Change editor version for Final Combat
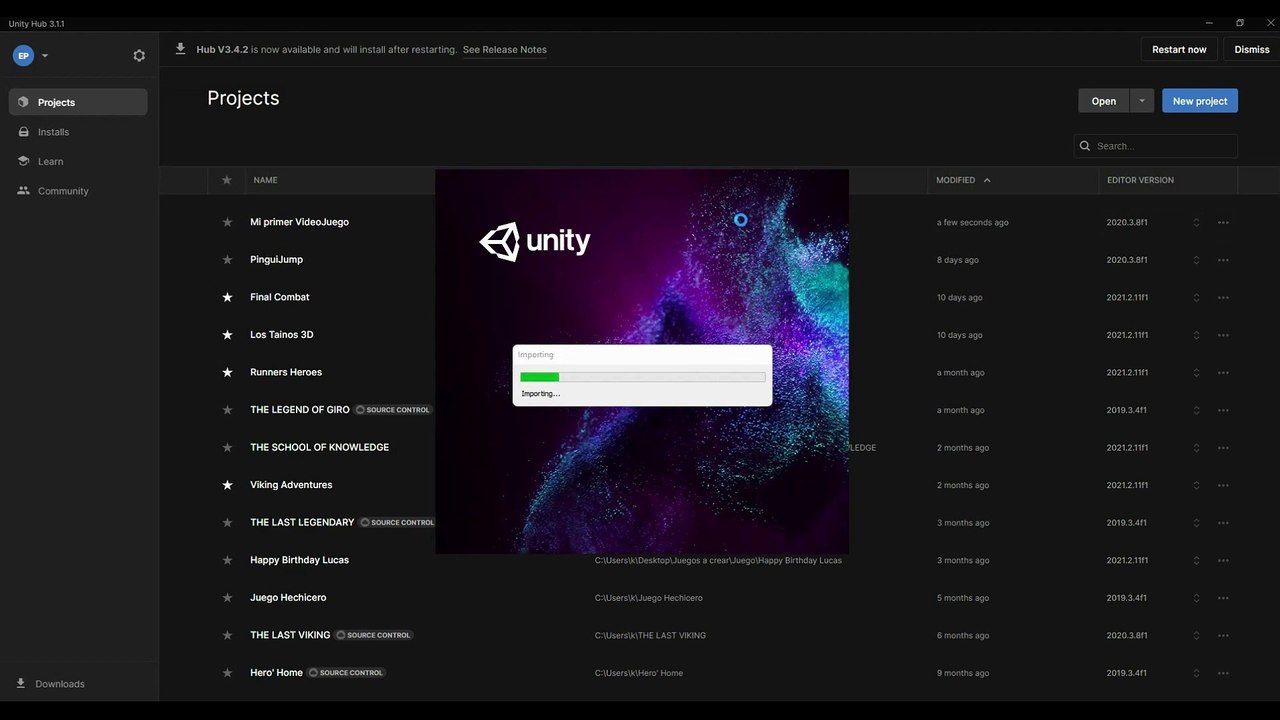 1196,297
